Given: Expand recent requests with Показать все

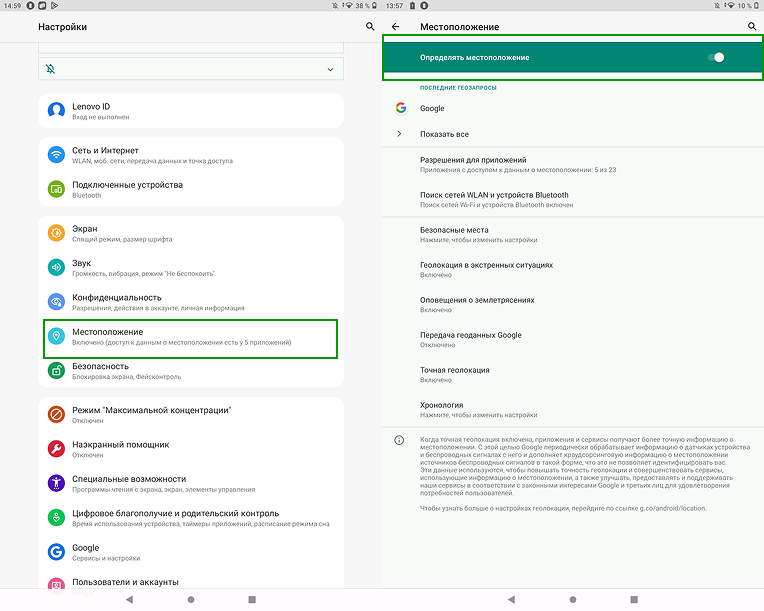Looking at the screenshot, I should (x=444, y=134).
